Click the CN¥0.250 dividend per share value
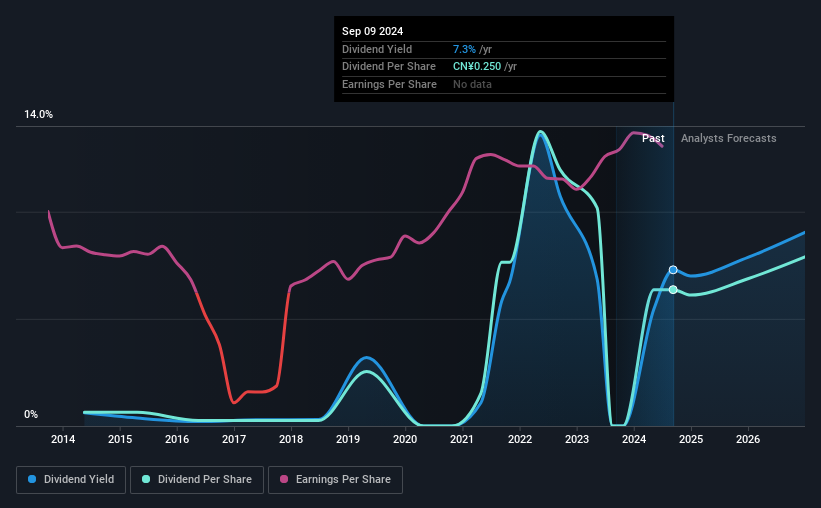 click(477, 67)
